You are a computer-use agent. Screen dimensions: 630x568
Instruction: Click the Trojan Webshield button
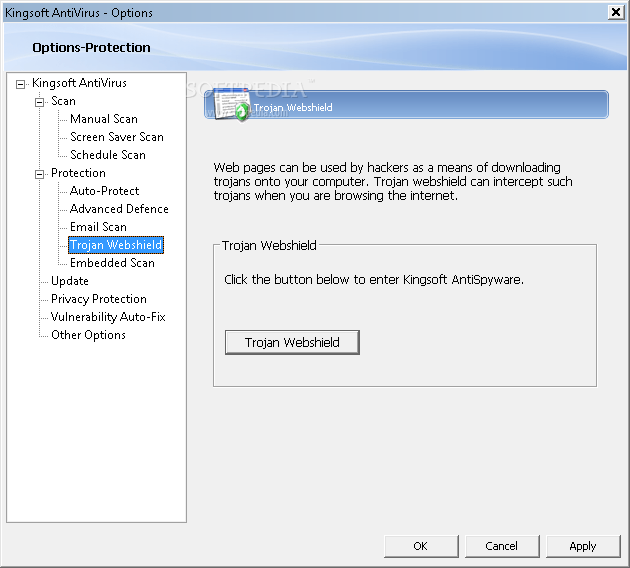292,343
